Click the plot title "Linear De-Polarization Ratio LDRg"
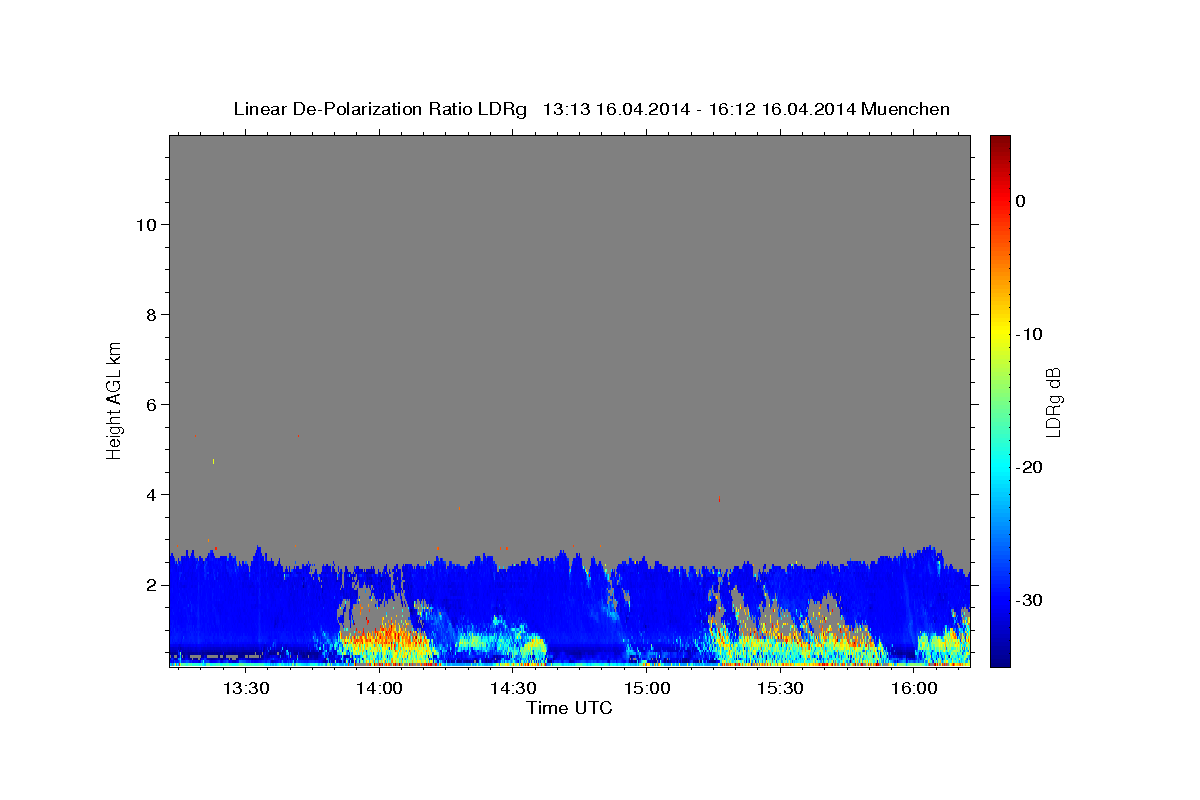The image size is (1200, 800). (x=379, y=109)
